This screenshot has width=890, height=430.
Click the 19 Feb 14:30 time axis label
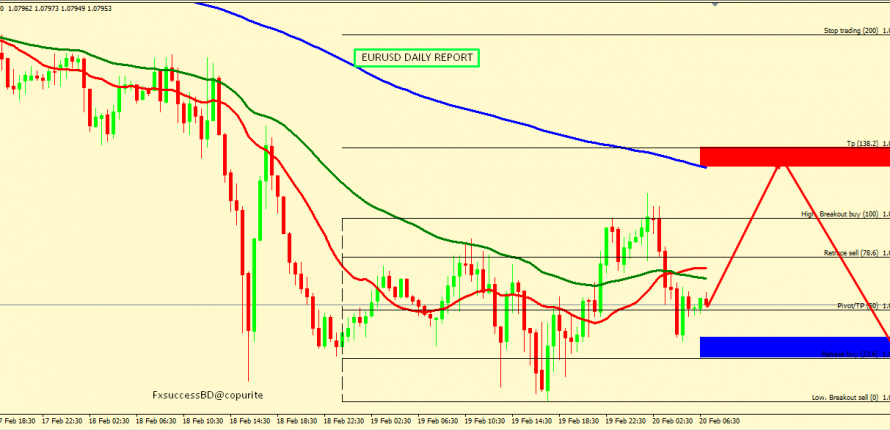point(530,422)
